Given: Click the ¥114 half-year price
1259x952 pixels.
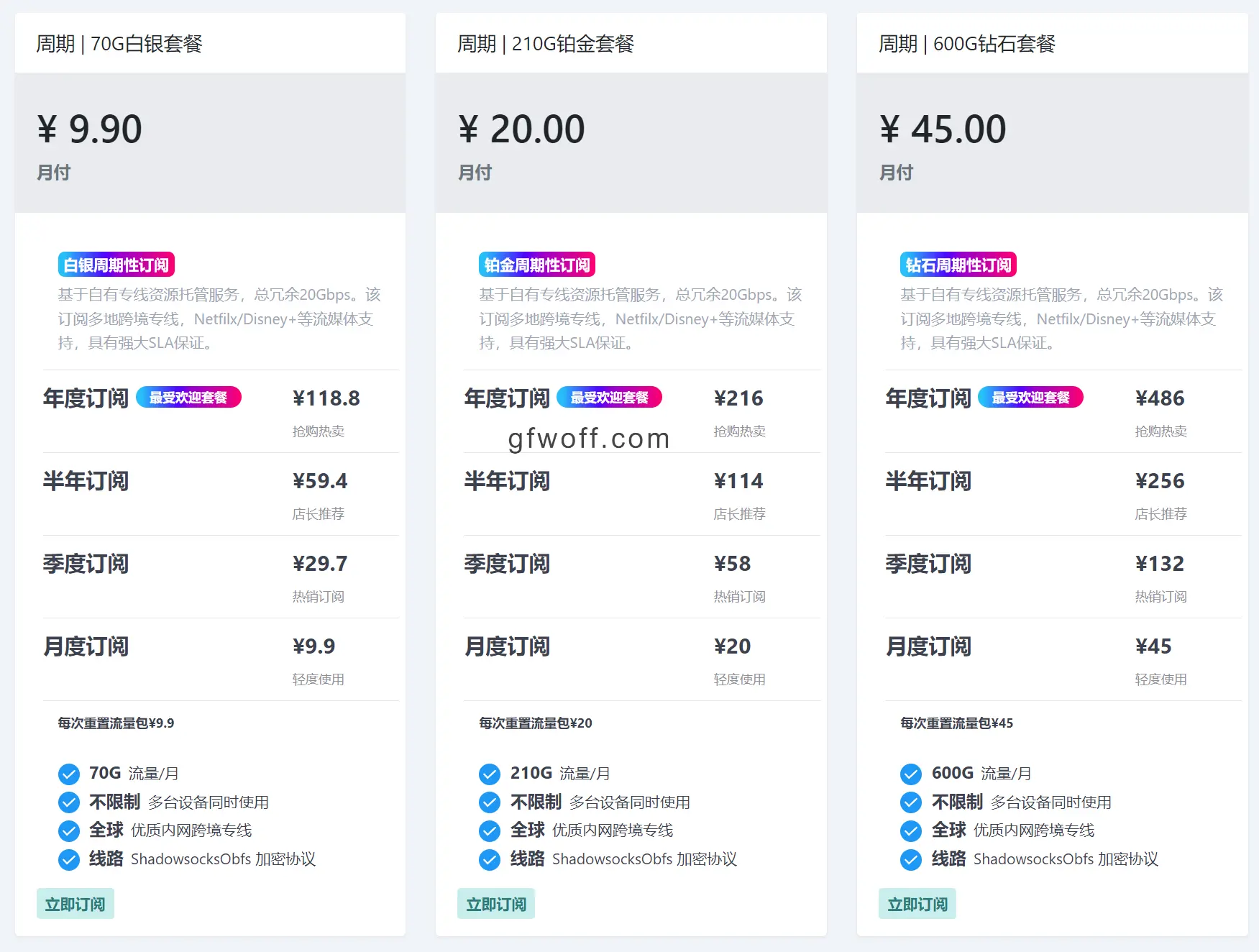Looking at the screenshot, I should [738, 481].
